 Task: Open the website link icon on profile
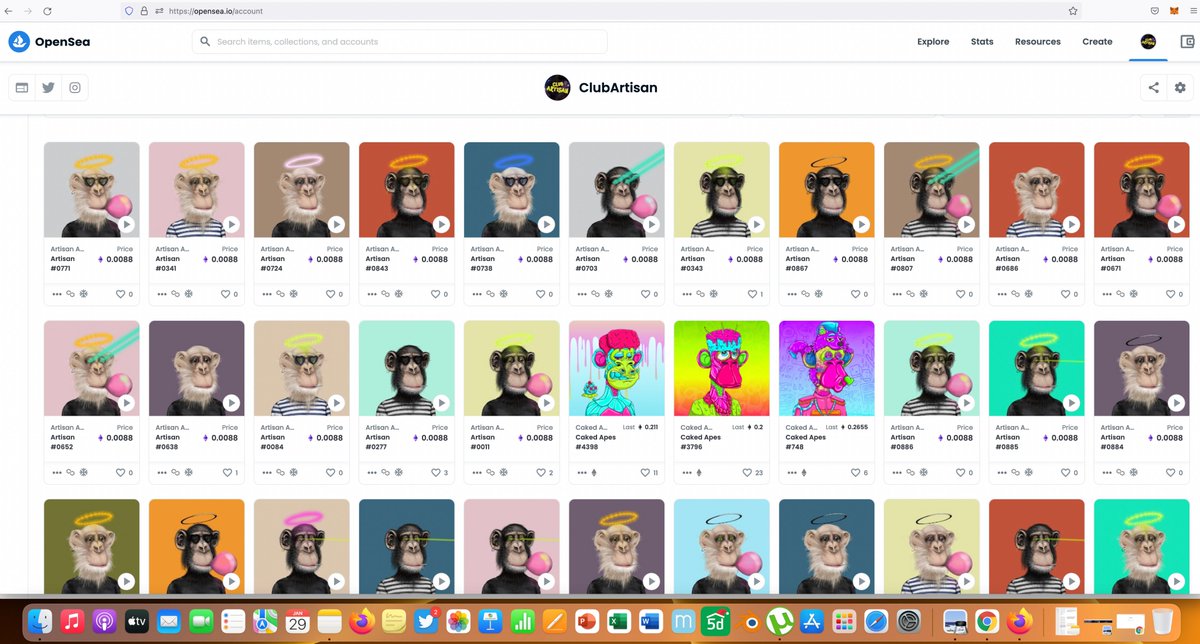coord(22,88)
